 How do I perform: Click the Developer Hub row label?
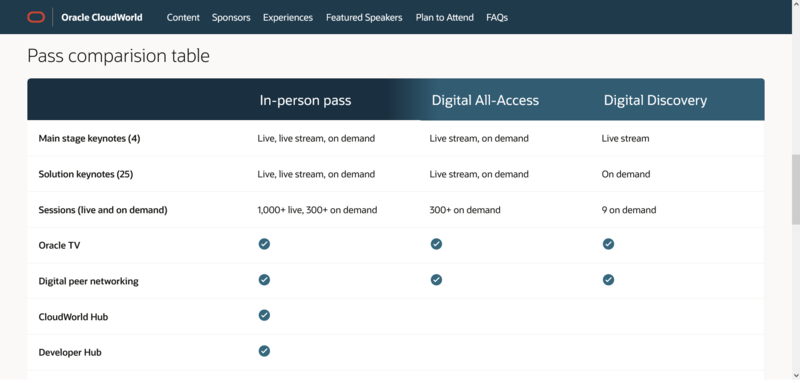click(70, 352)
